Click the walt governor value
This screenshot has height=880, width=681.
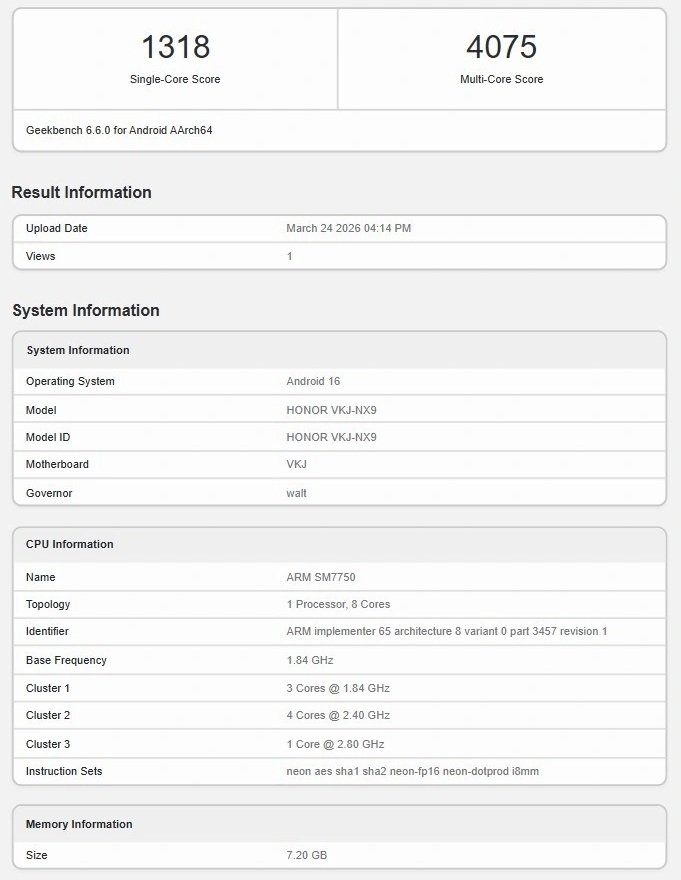[296, 493]
